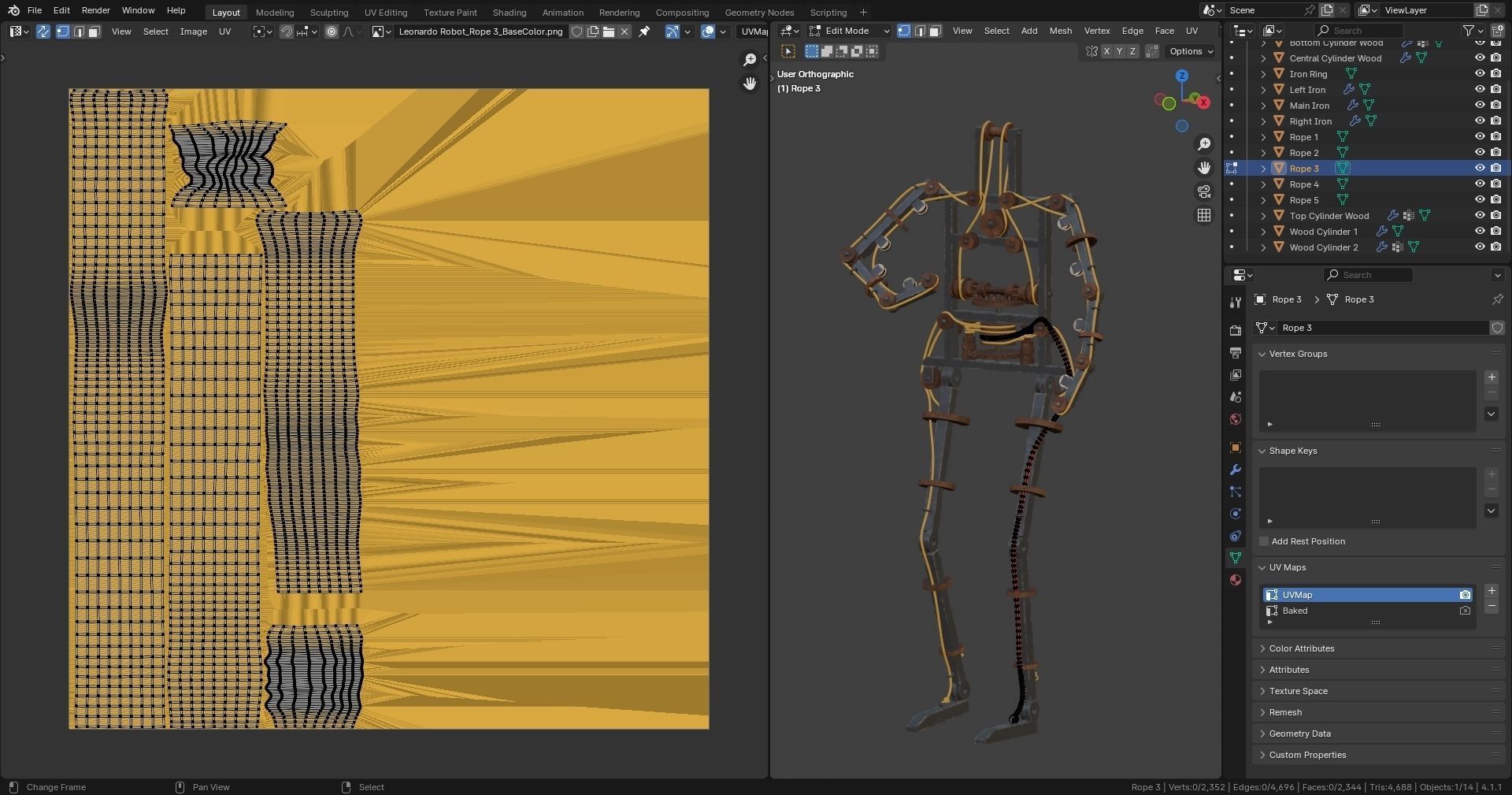Click the UV editor pan hand icon

750,84
